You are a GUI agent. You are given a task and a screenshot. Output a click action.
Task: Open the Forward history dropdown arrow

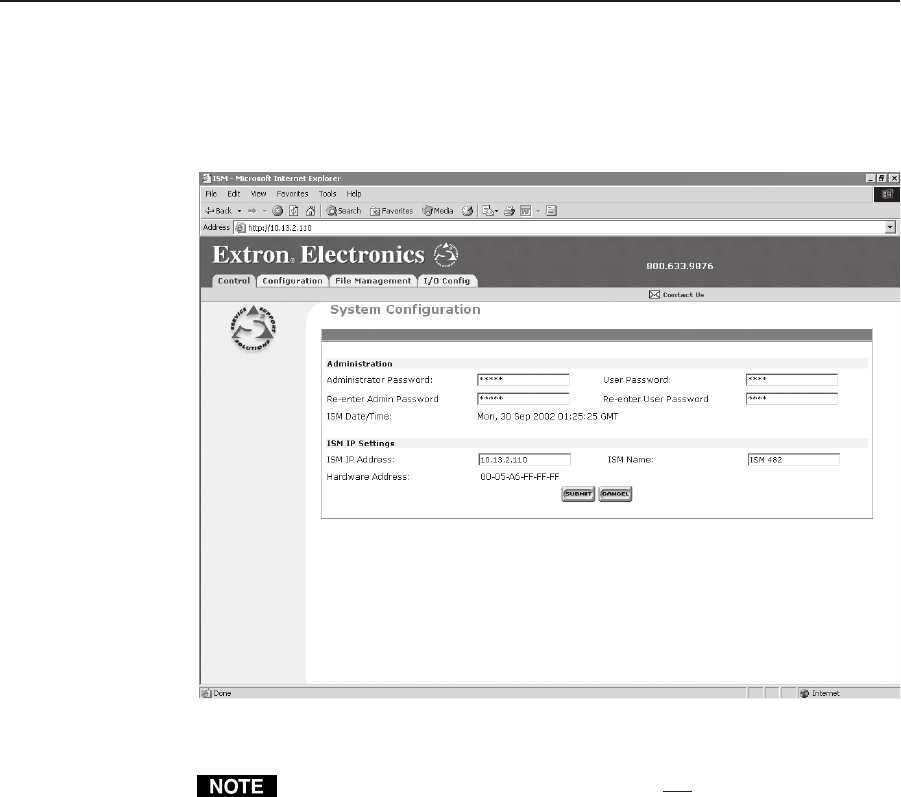tap(264, 211)
